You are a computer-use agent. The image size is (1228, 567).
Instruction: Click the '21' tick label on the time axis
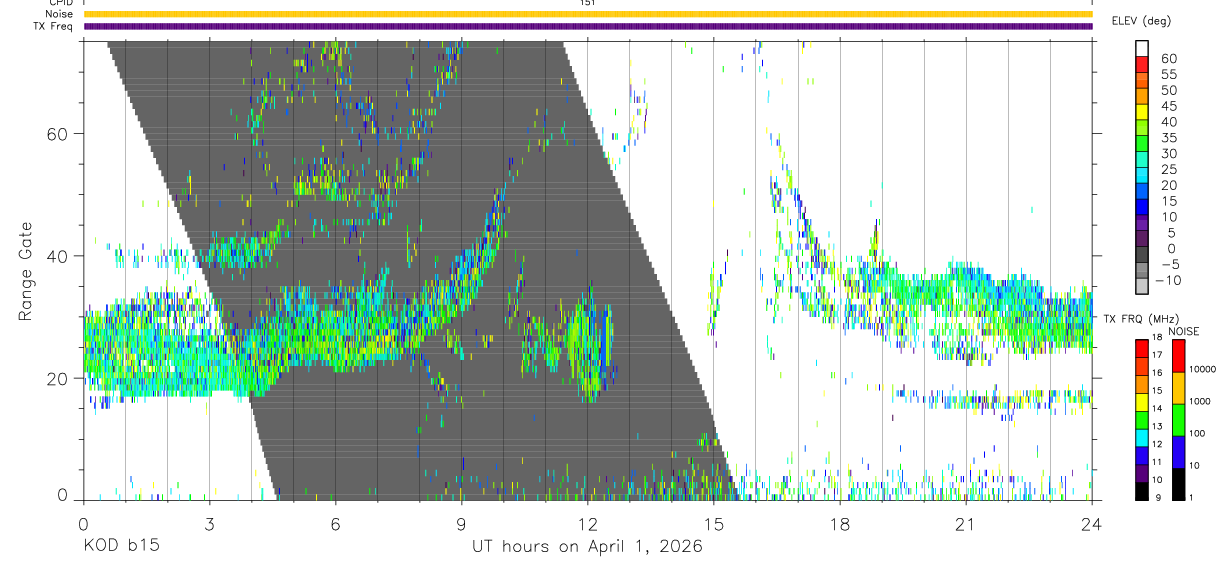click(x=966, y=524)
